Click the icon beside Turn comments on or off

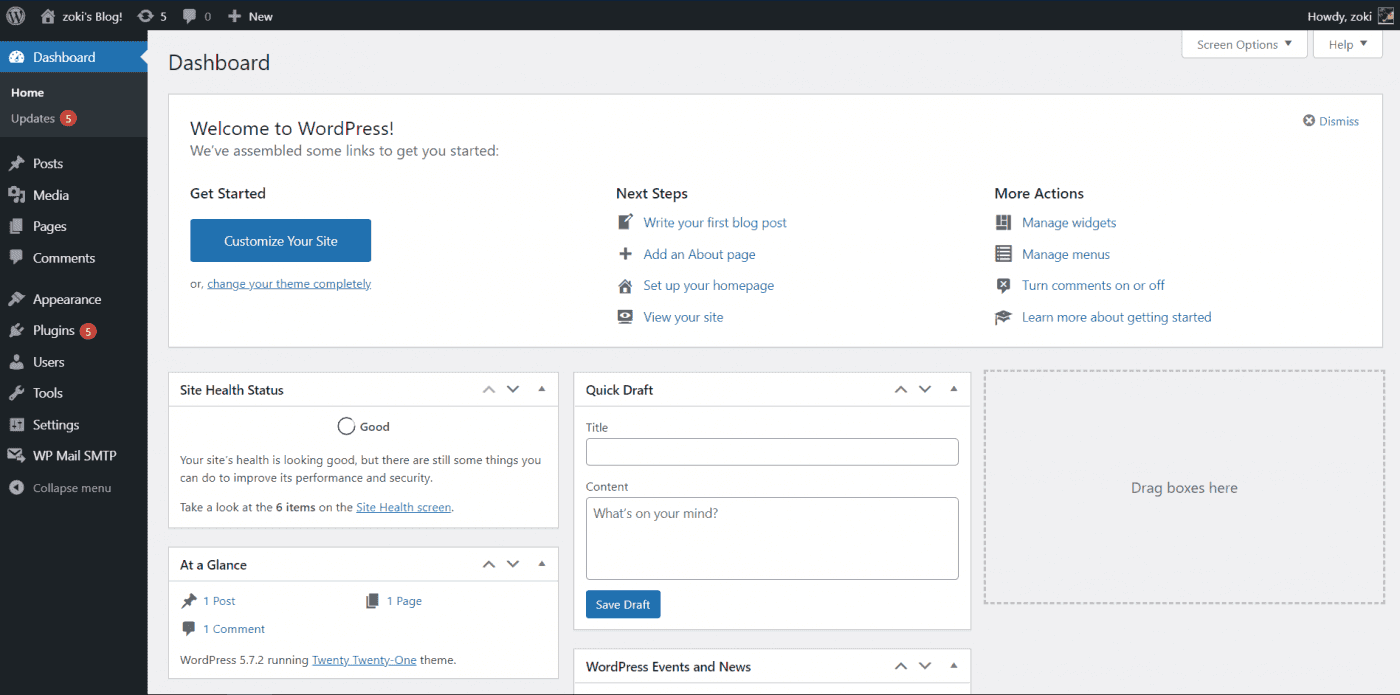(x=1003, y=286)
